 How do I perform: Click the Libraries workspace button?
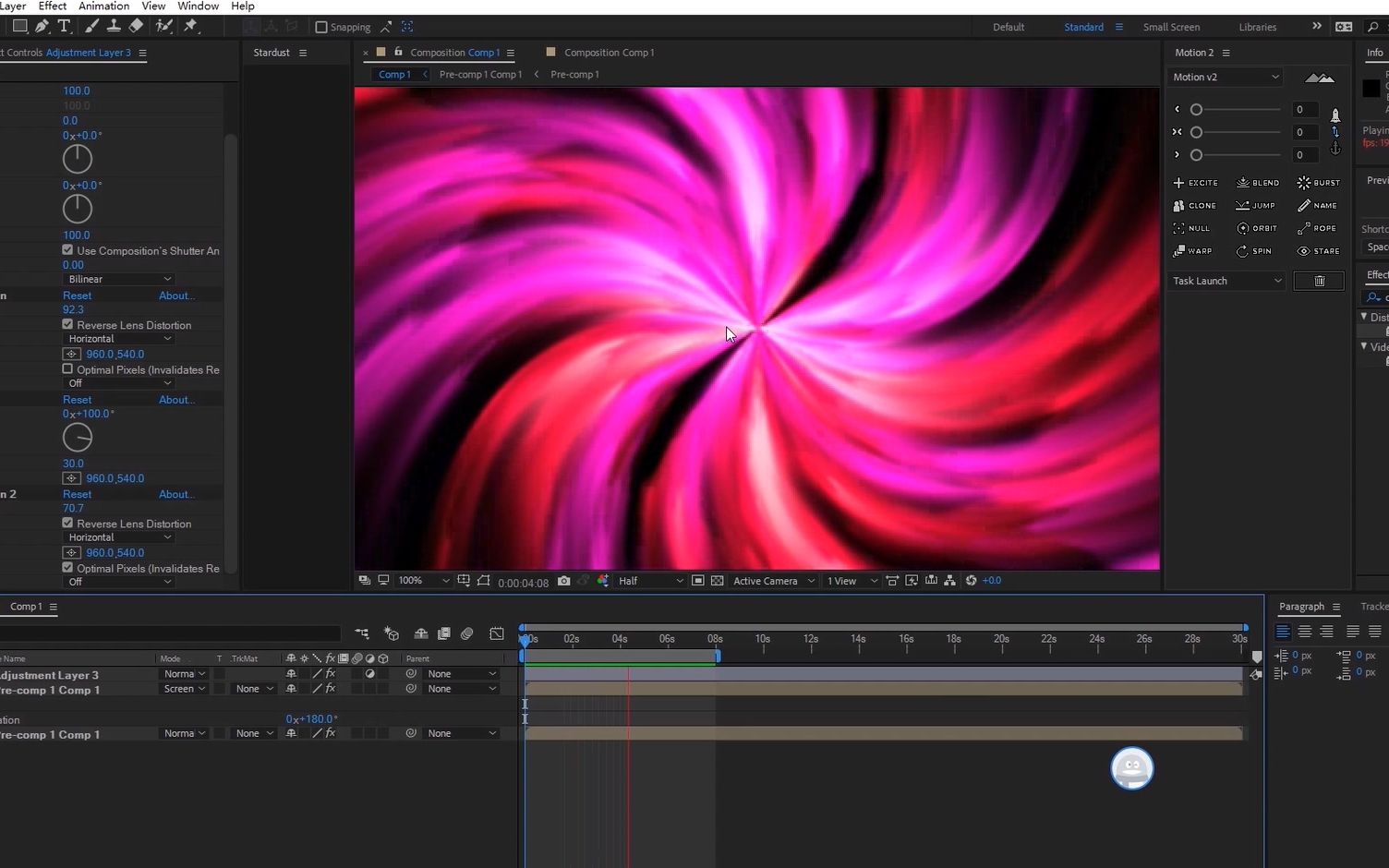coord(1257,28)
